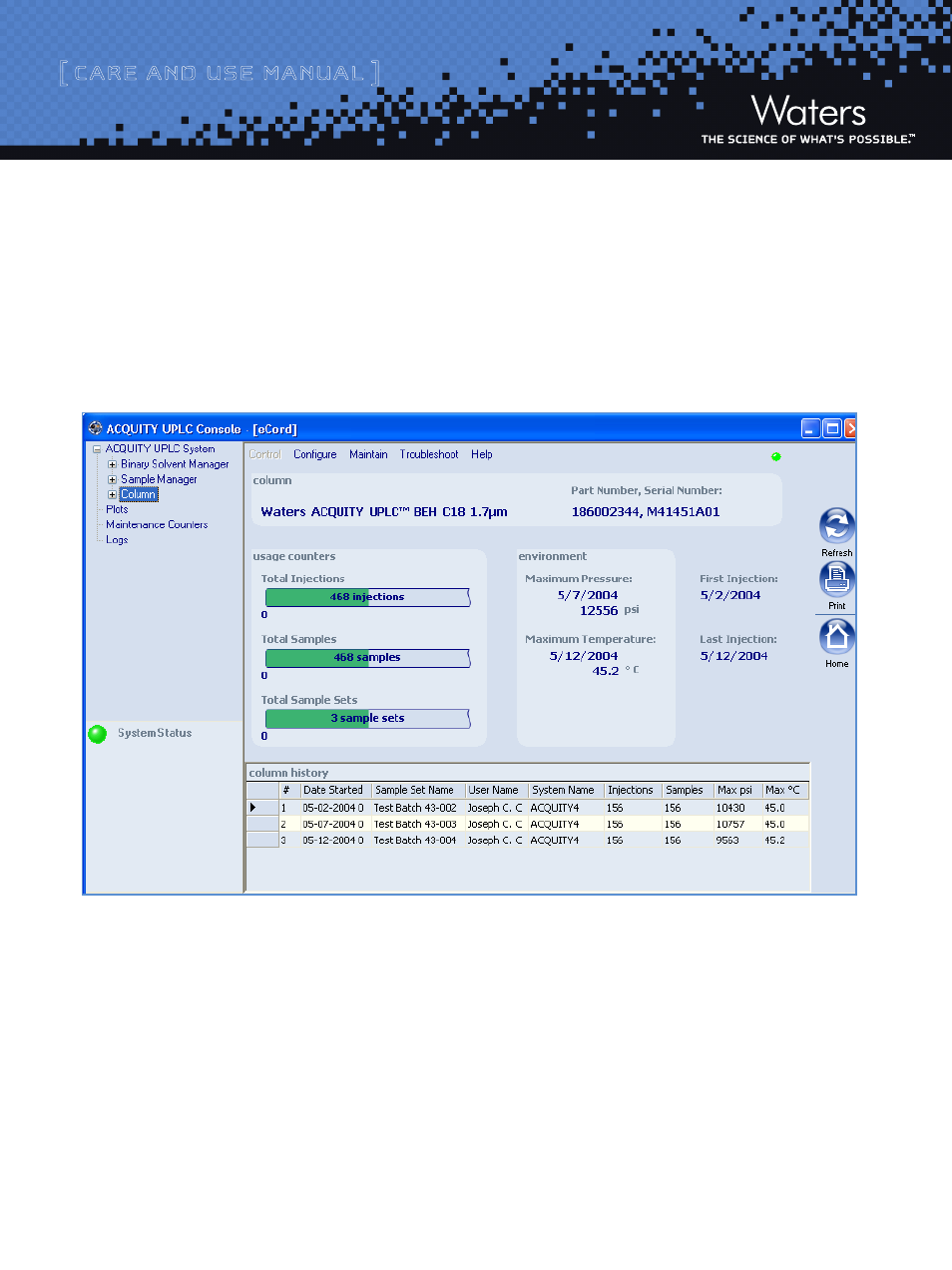The width and height of the screenshot is (952, 1270).
Task: Click the Total Injections progress bar
Action: click(x=367, y=597)
